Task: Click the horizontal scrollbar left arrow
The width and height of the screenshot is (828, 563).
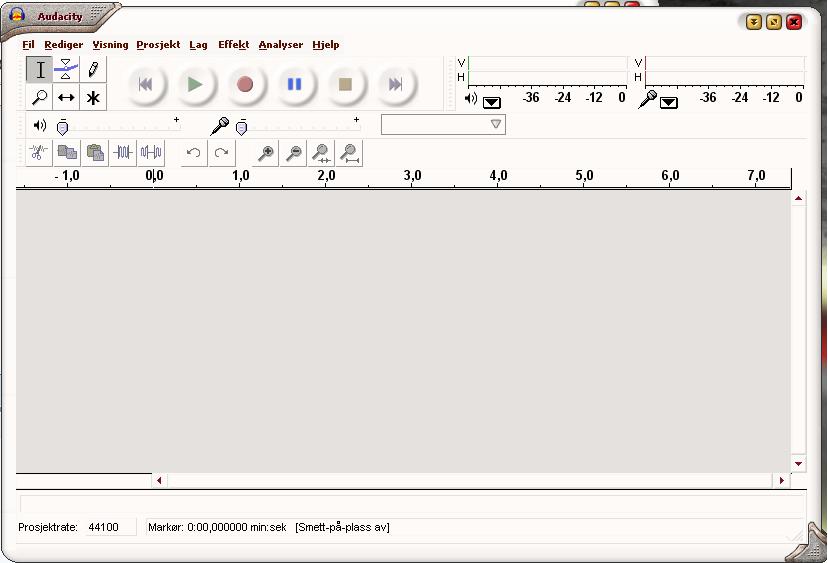Action: 159,480
